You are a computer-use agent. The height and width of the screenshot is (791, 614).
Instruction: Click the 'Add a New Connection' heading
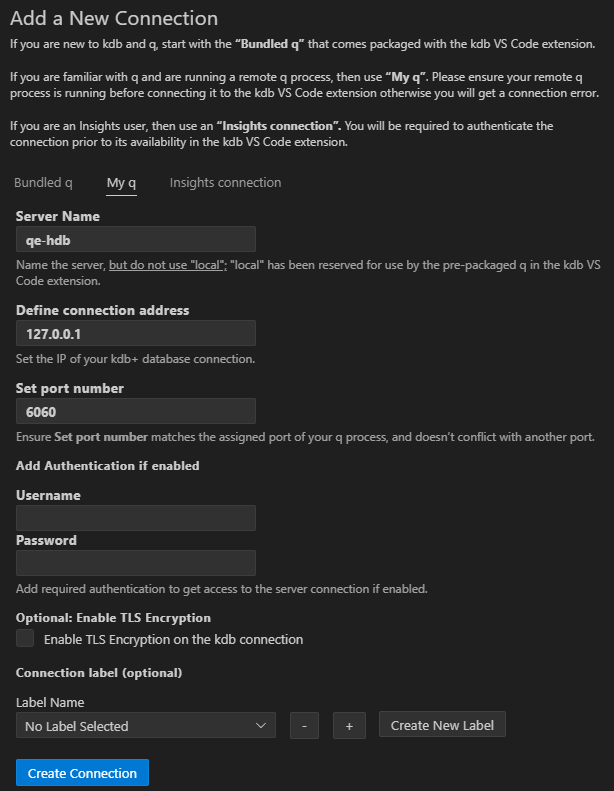[x=113, y=18]
